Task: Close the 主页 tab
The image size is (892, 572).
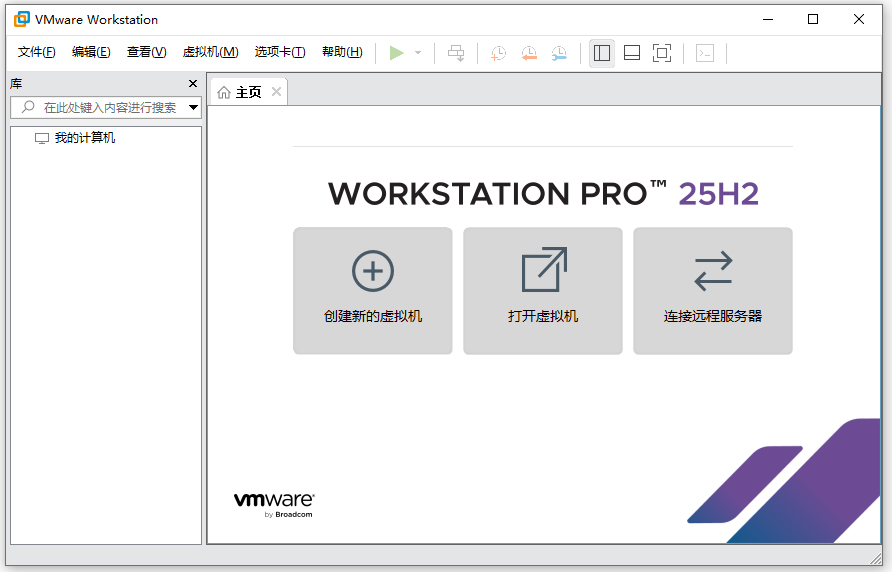Action: coord(276,92)
